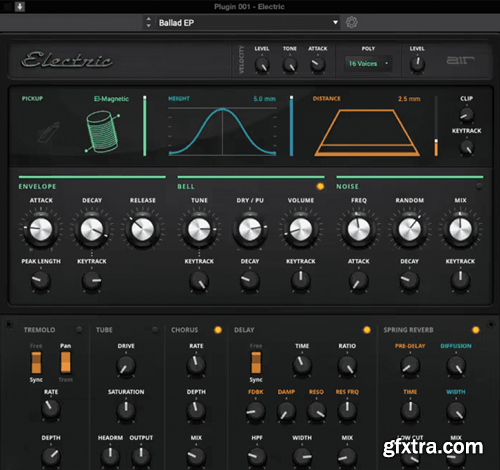Flip the Delay Free/Sync switch
The image size is (500, 470).
point(256,363)
